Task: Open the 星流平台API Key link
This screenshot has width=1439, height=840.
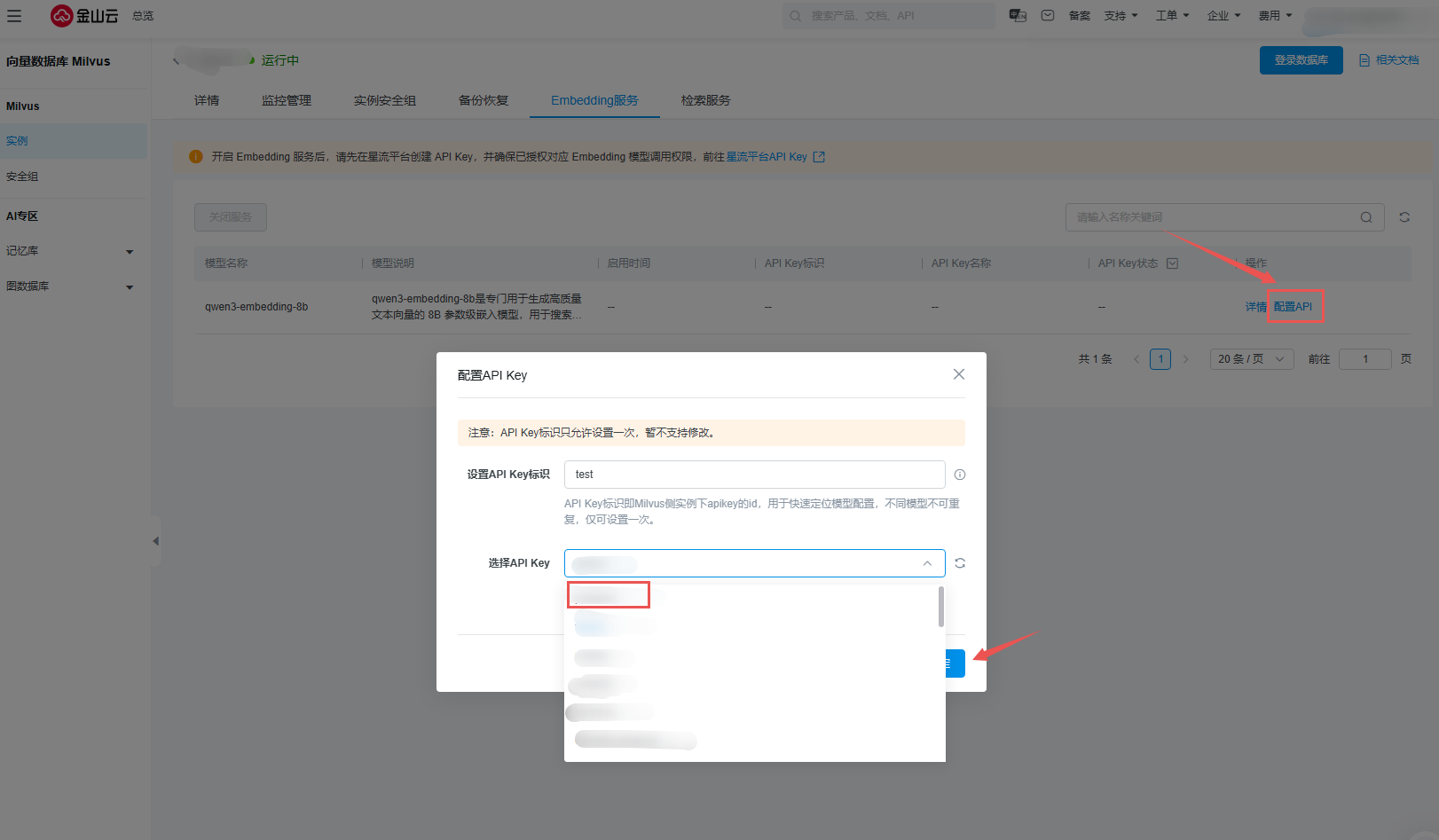Action: (775, 157)
